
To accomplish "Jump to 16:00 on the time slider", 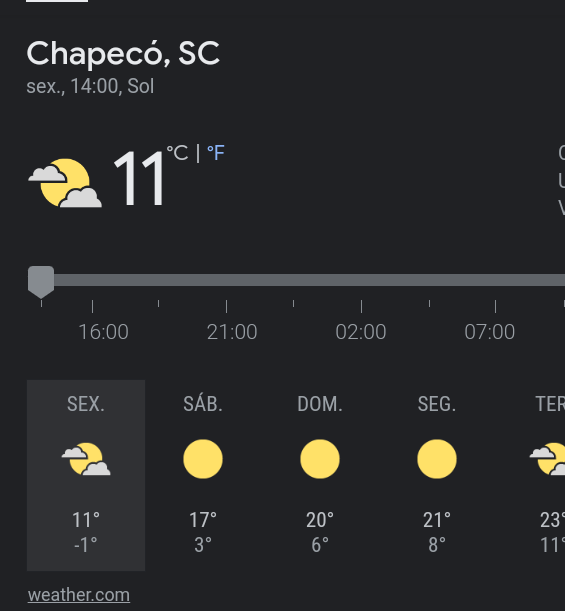I will [103, 332].
